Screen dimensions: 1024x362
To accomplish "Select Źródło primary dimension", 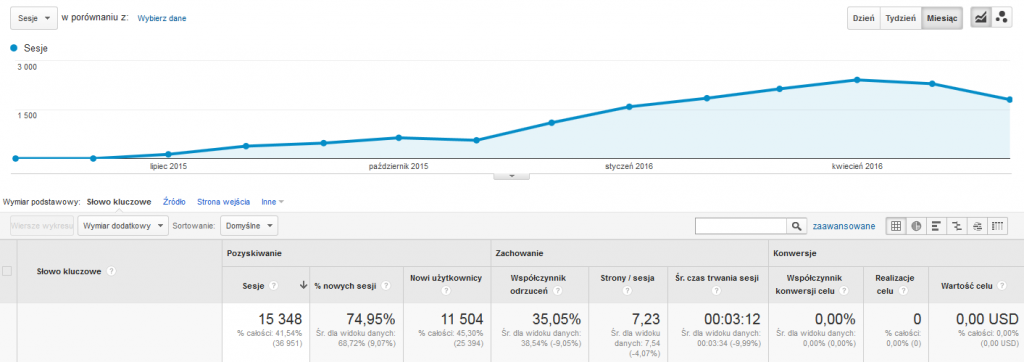I will (x=174, y=202).
